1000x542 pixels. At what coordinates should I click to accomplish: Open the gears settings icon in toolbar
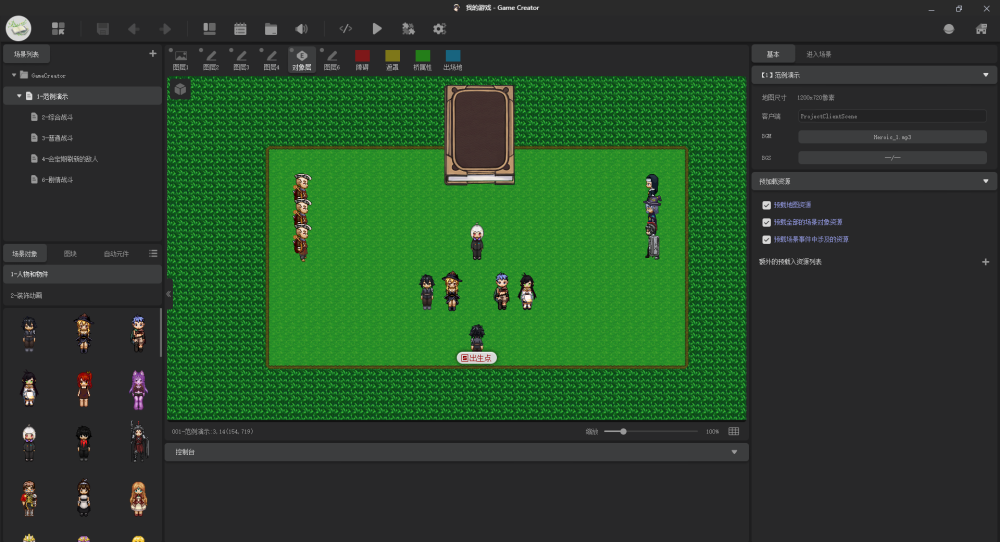(439, 29)
